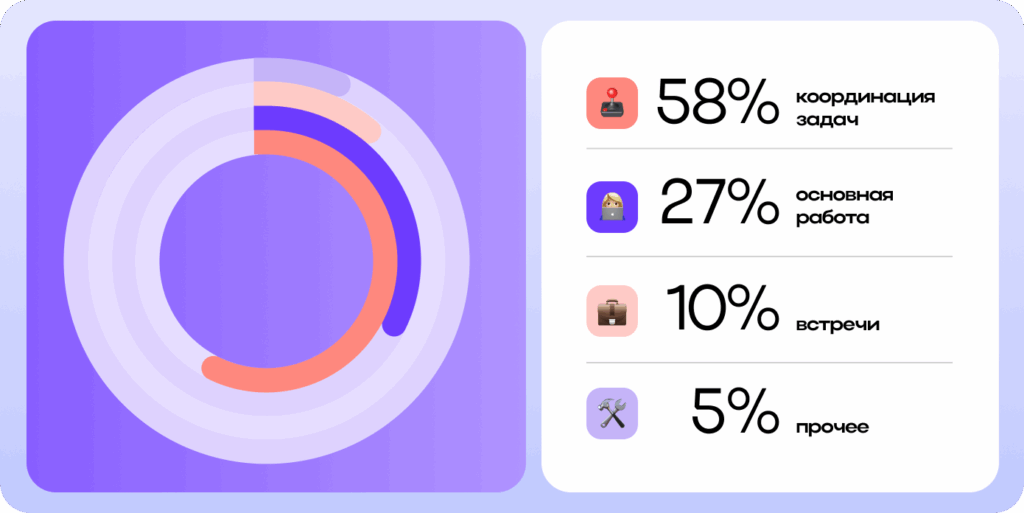Click the joystick icon for task coordination
The image size is (1024, 513).
(612, 103)
